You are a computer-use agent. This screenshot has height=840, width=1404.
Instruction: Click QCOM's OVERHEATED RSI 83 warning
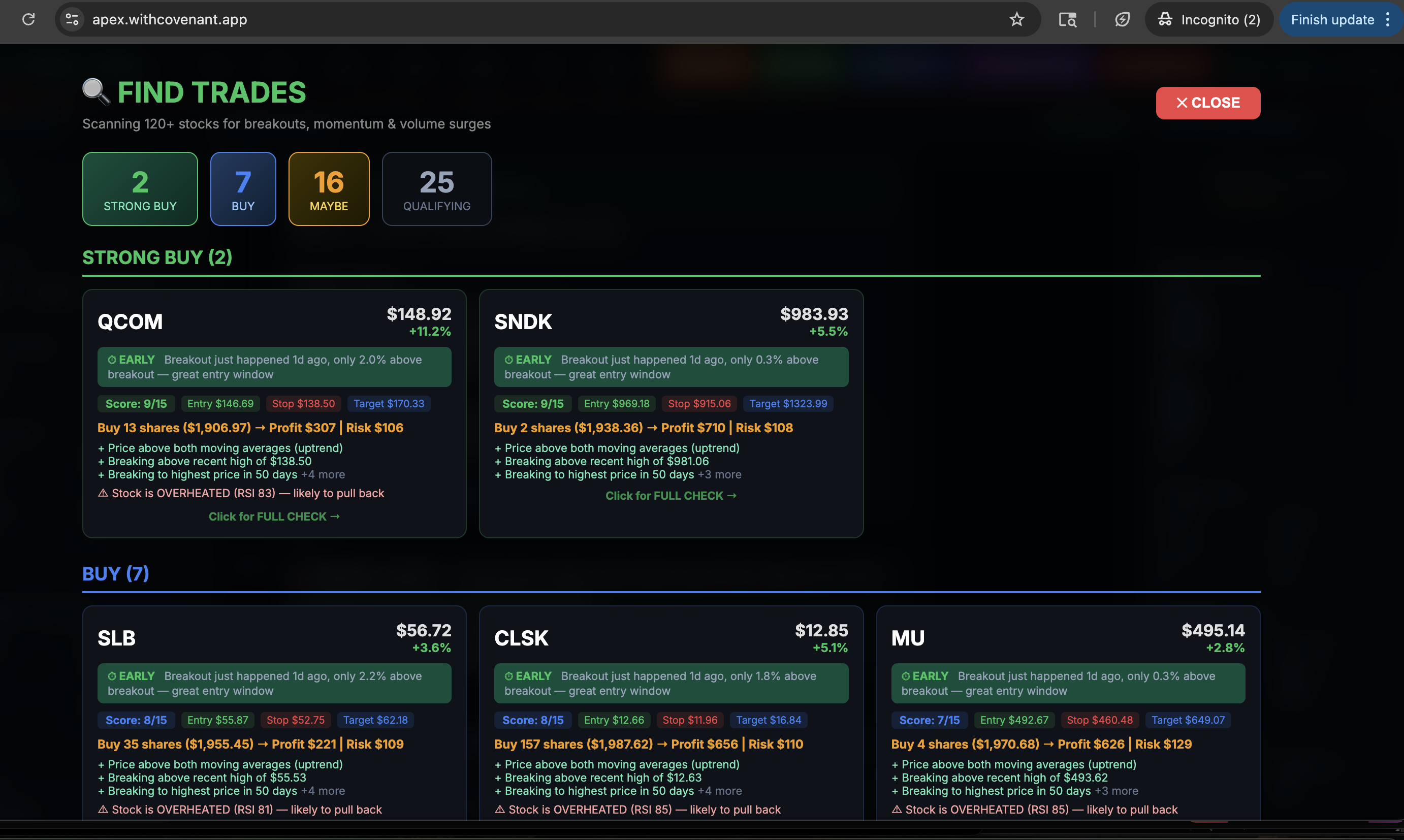[x=241, y=493]
